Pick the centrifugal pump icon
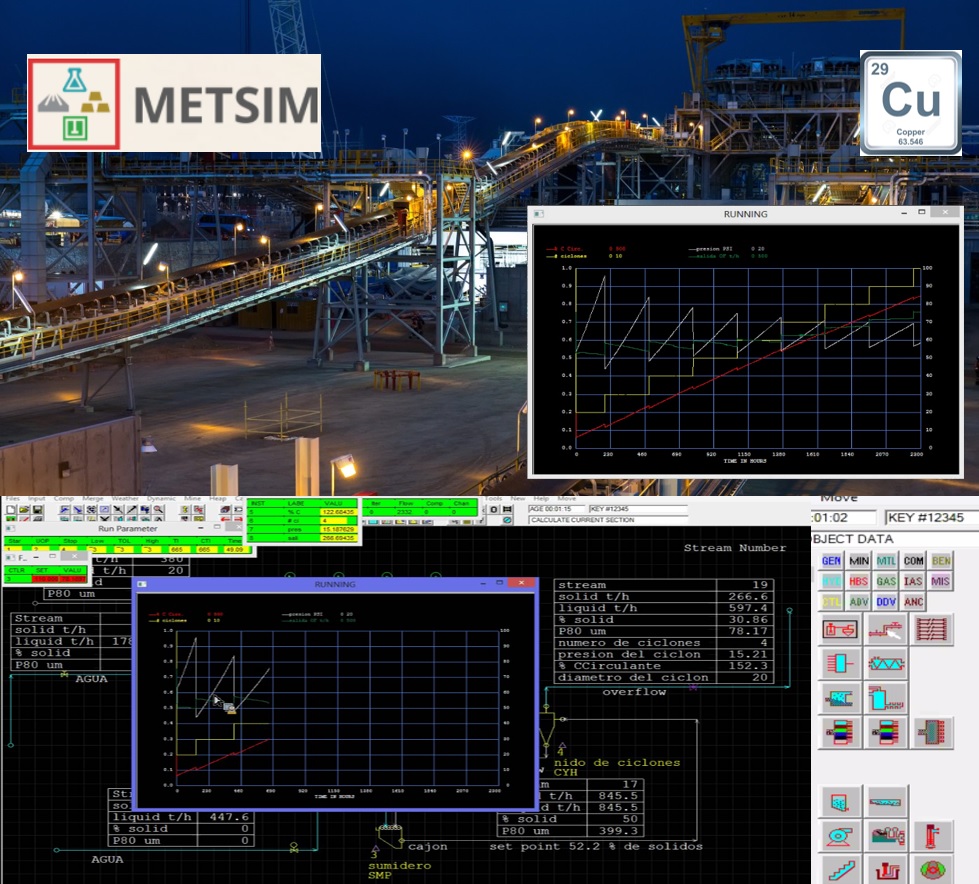This screenshot has width=979, height=884. pyautogui.click(x=840, y=836)
